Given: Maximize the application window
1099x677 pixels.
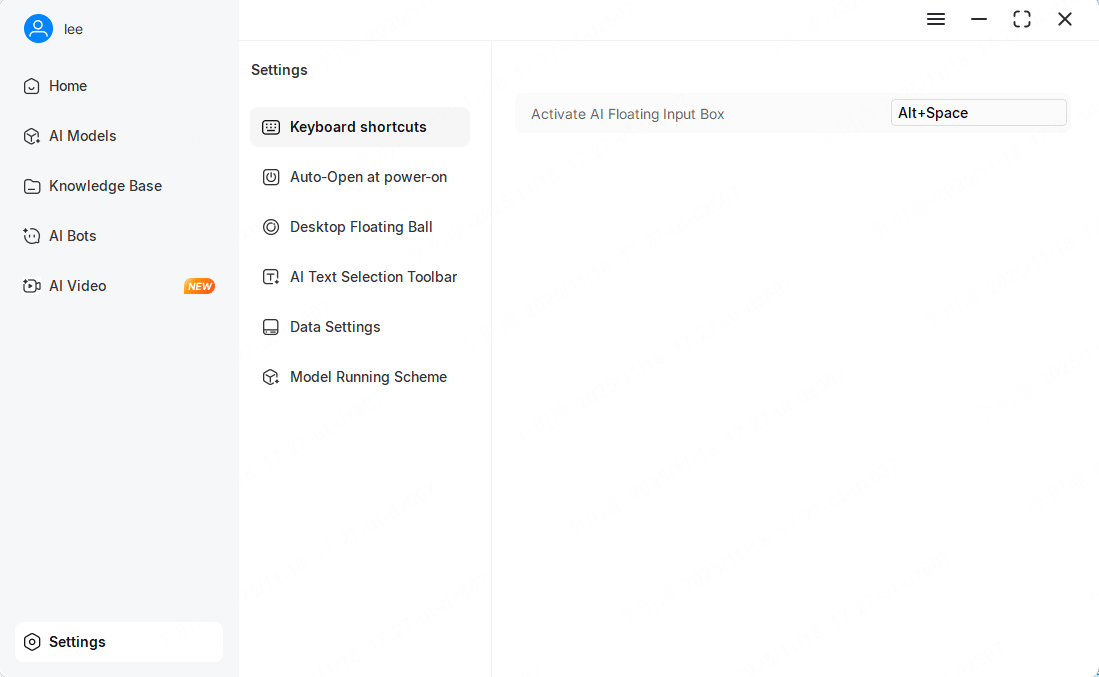Looking at the screenshot, I should pos(1022,19).
